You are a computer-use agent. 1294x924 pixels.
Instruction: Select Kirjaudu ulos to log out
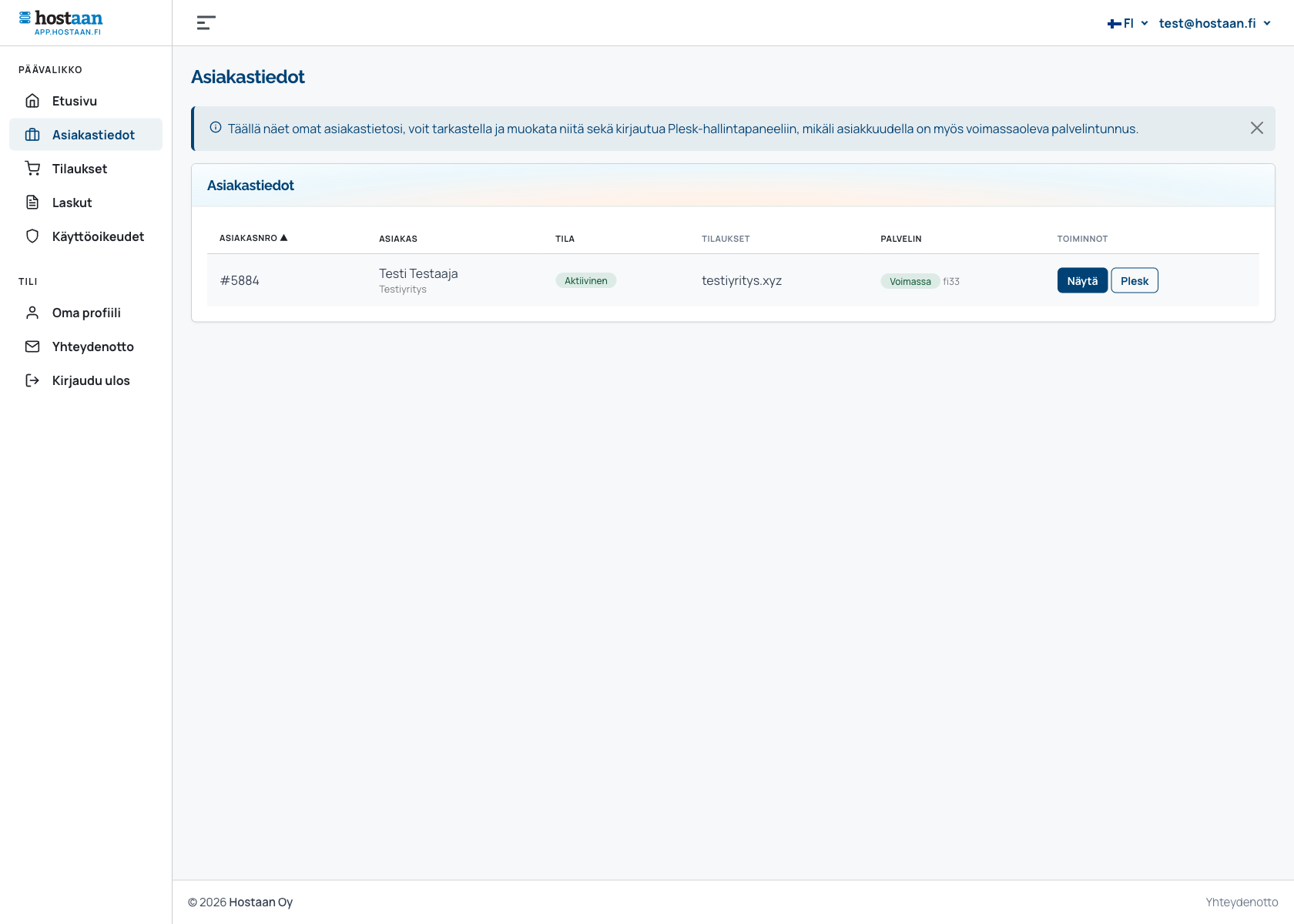85,380
